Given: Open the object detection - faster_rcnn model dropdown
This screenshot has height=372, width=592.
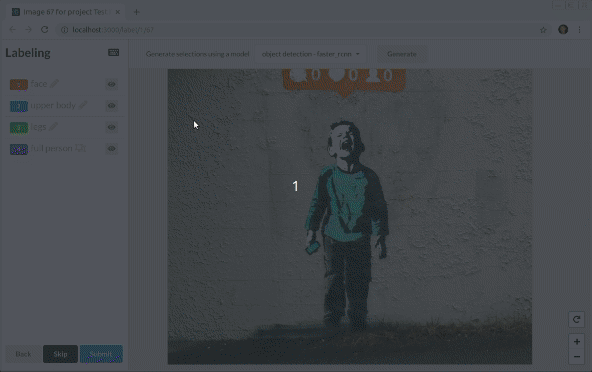Looking at the screenshot, I should pos(311,54).
